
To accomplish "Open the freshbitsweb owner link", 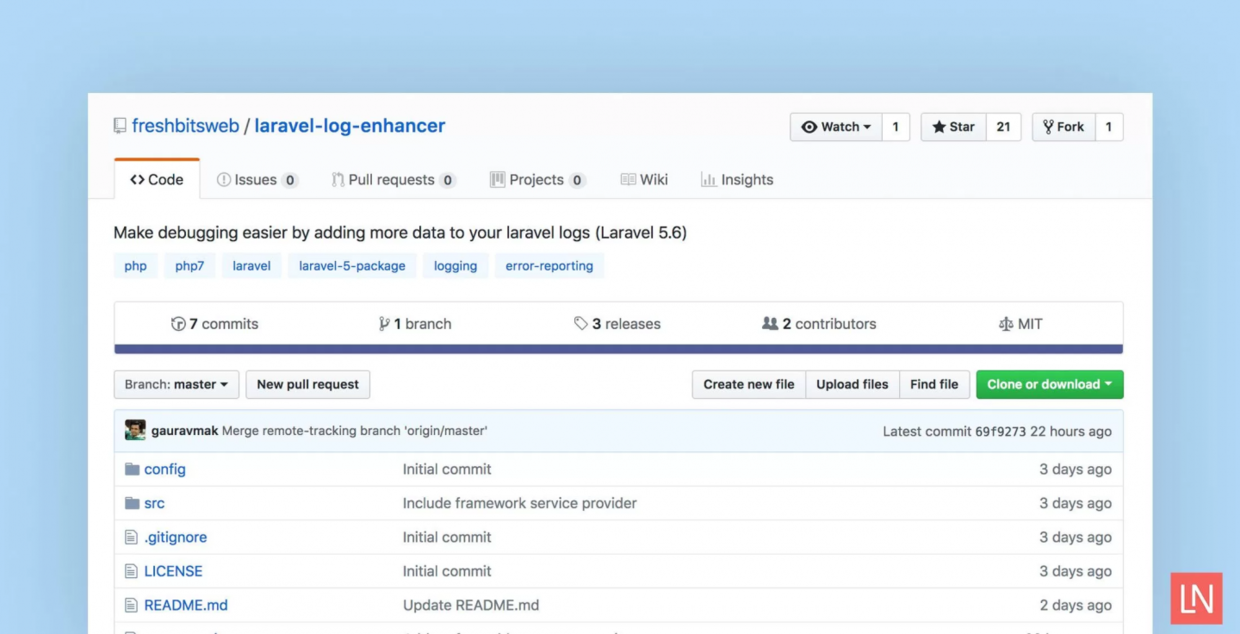I will click(186, 126).
